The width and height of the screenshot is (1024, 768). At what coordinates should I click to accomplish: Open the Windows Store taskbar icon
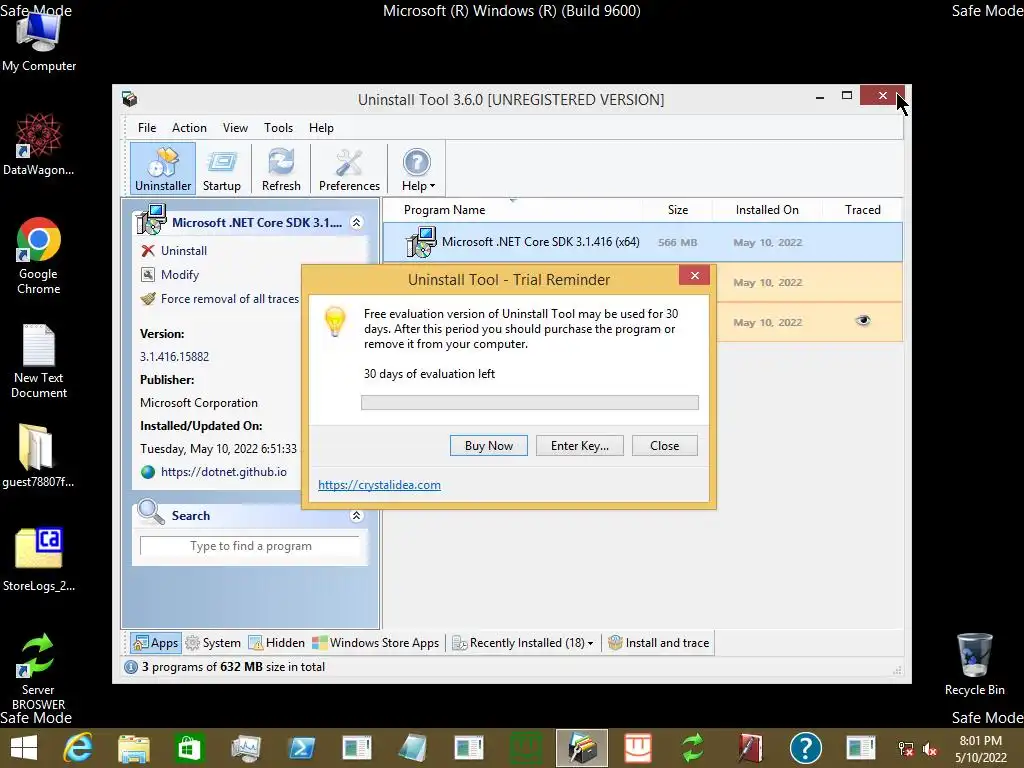tap(189, 748)
